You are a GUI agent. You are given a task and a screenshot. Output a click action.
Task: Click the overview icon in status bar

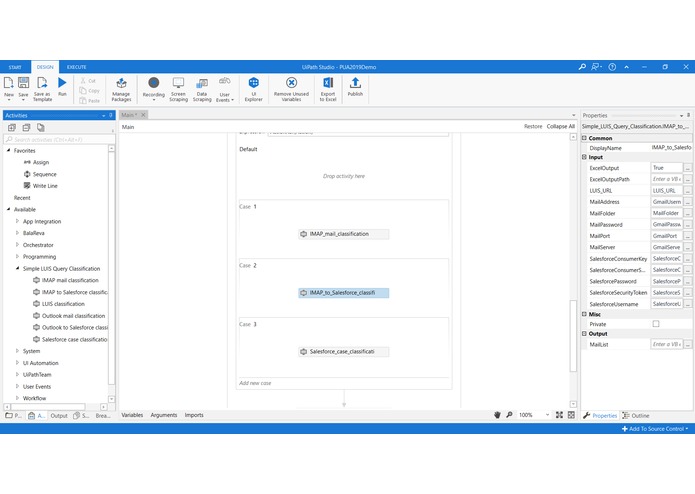(571, 415)
